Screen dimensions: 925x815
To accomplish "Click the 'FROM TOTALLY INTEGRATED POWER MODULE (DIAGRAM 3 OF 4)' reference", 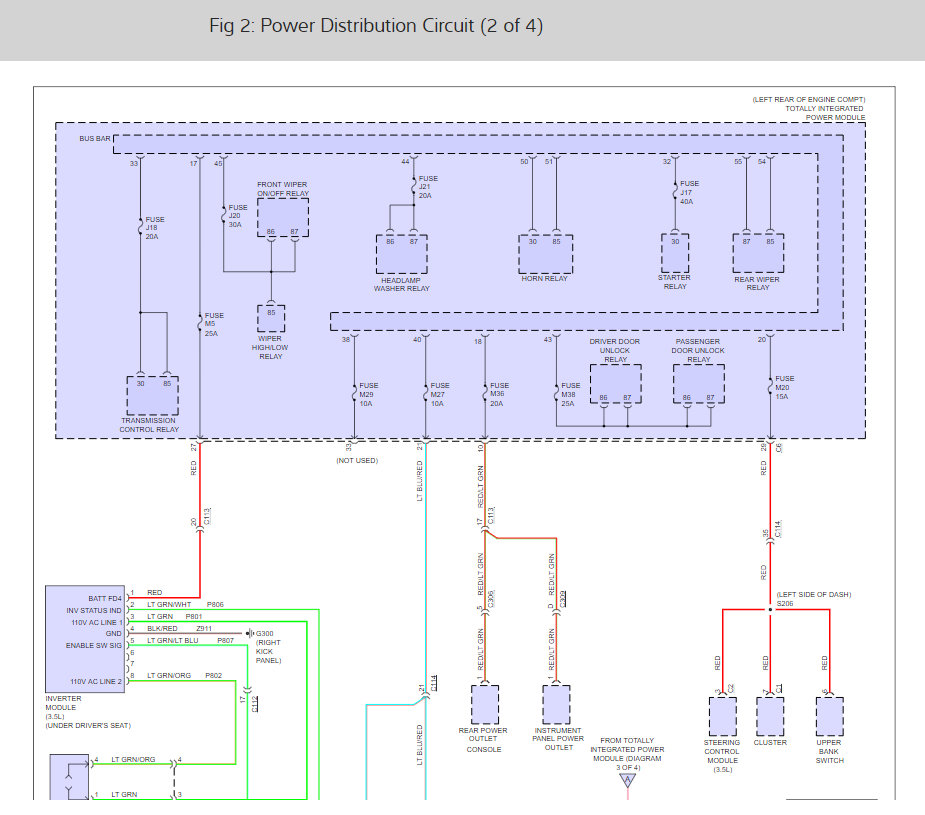I will (x=627, y=754).
